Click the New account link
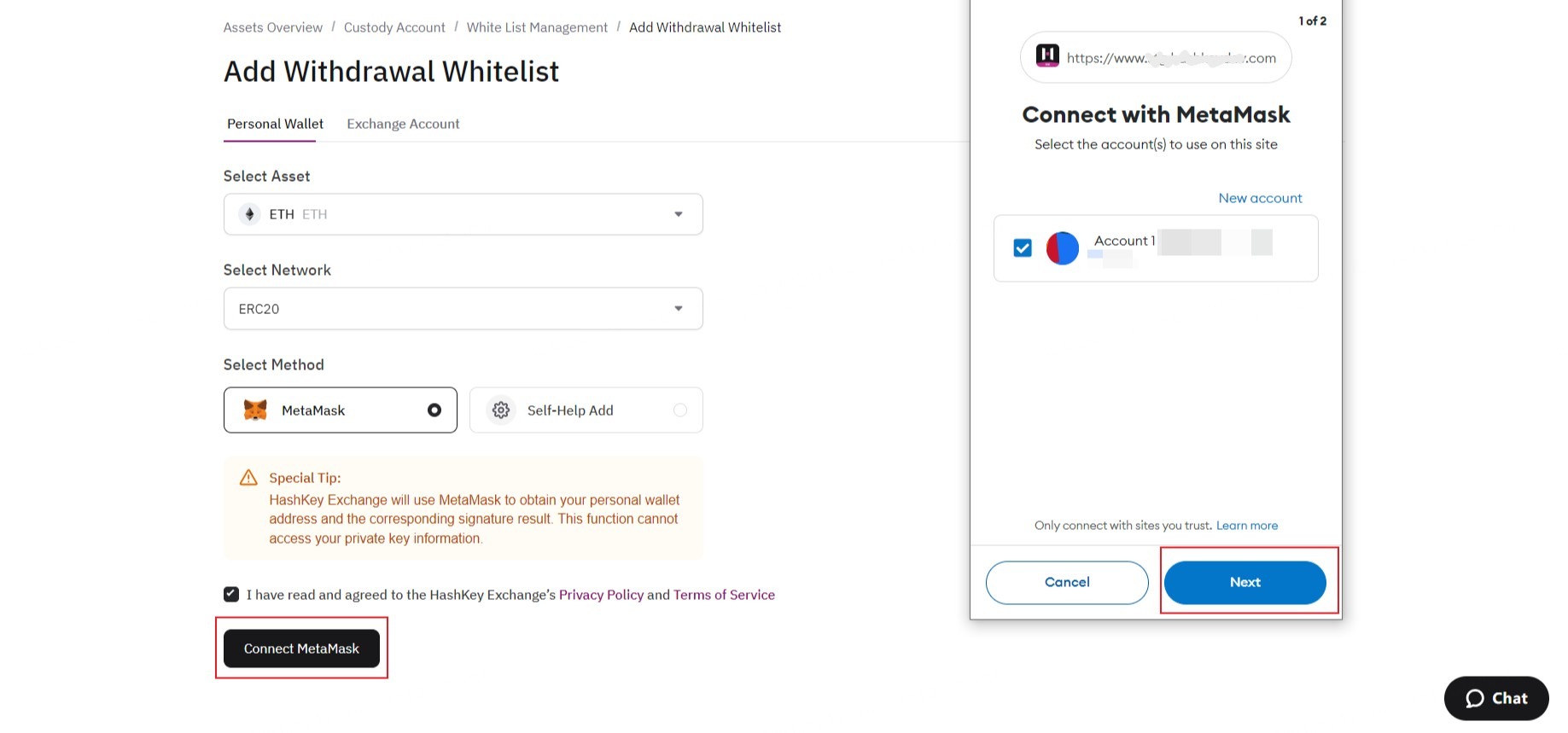 point(1260,198)
